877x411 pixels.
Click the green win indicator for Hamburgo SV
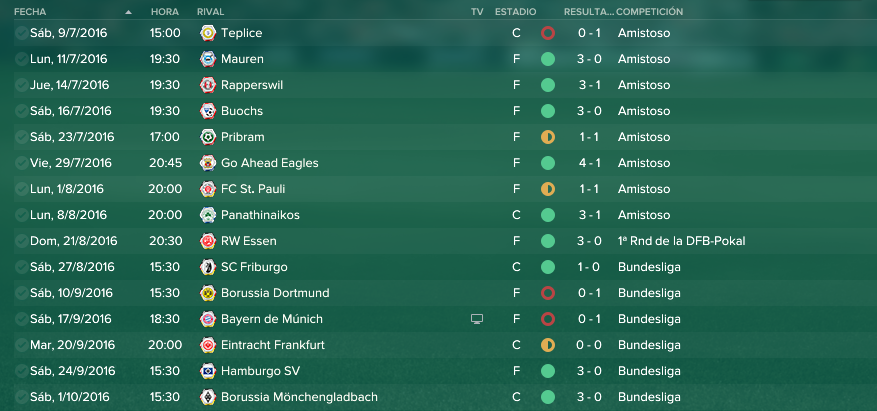(x=548, y=371)
